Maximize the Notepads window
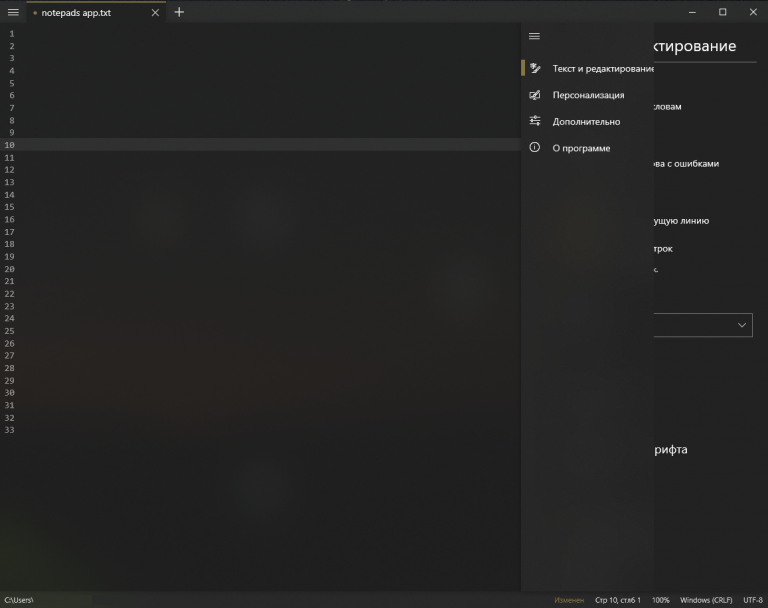The image size is (768, 608). coord(722,12)
